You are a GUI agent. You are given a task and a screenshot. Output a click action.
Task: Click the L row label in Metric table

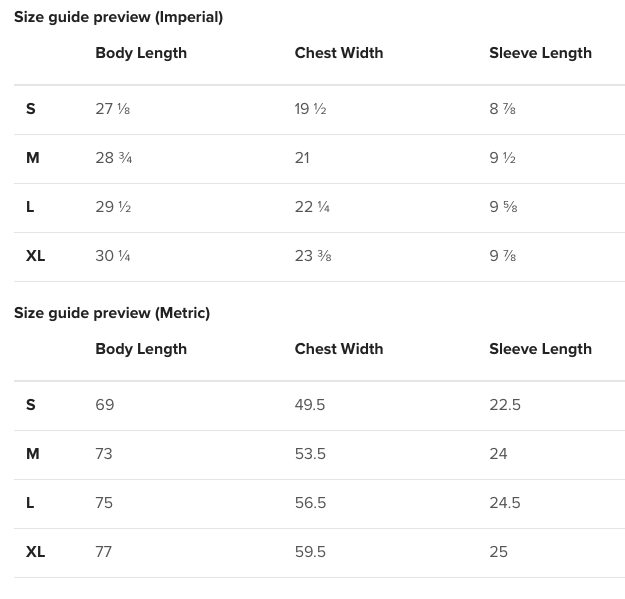[x=30, y=503]
